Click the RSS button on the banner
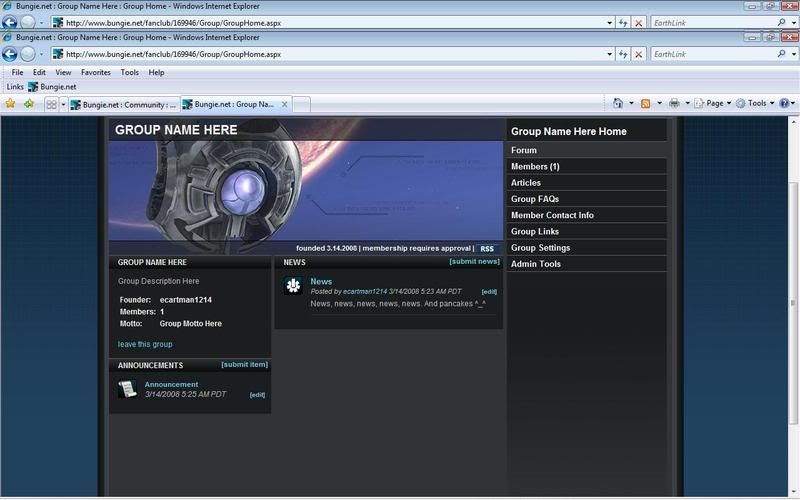Screen dimensions: 800x500 [487, 249]
